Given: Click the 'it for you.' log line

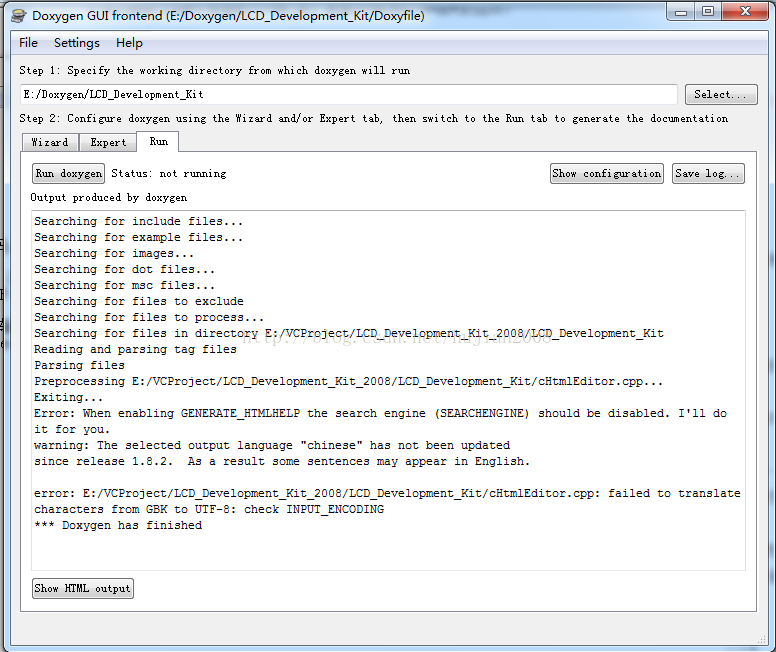Looking at the screenshot, I should click(72, 430).
